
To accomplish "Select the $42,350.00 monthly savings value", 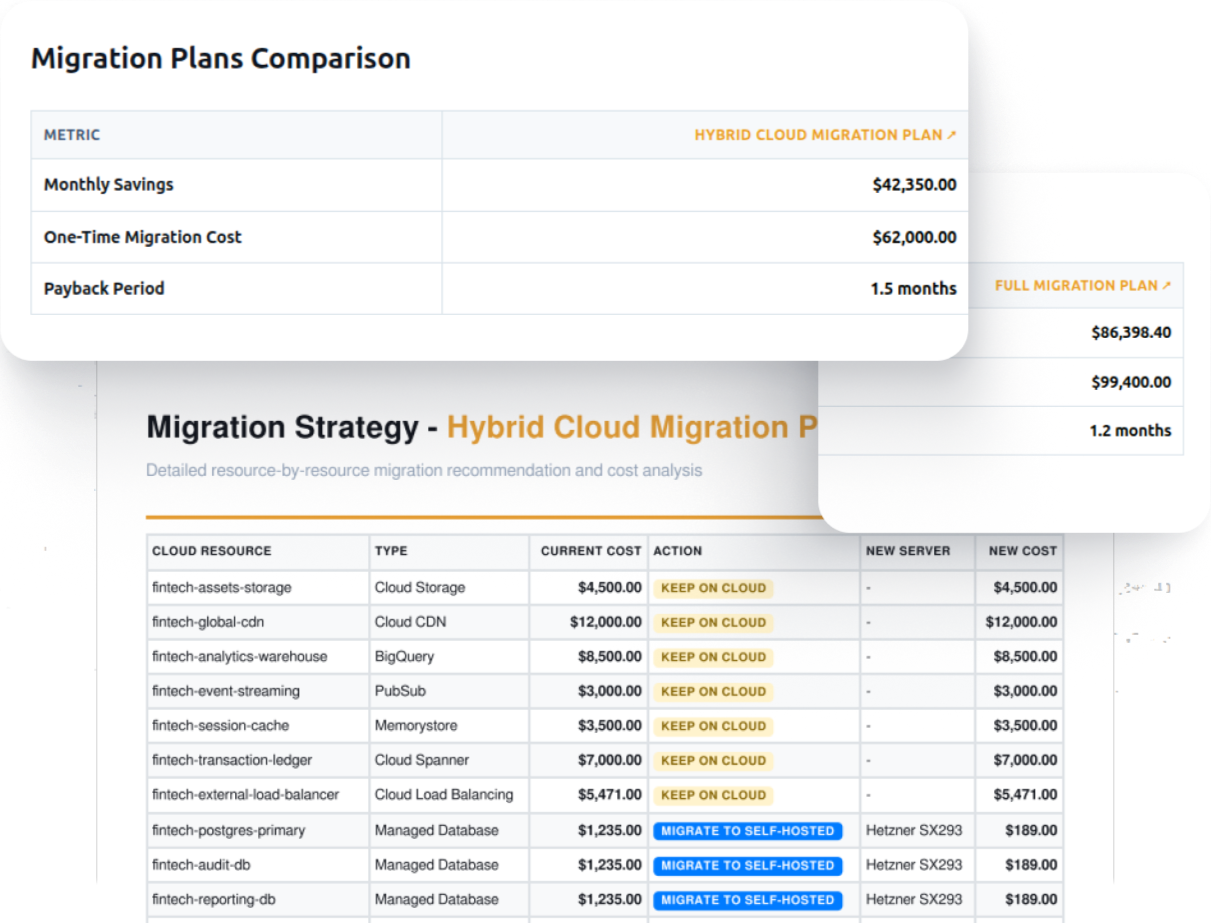I will click(x=914, y=185).
